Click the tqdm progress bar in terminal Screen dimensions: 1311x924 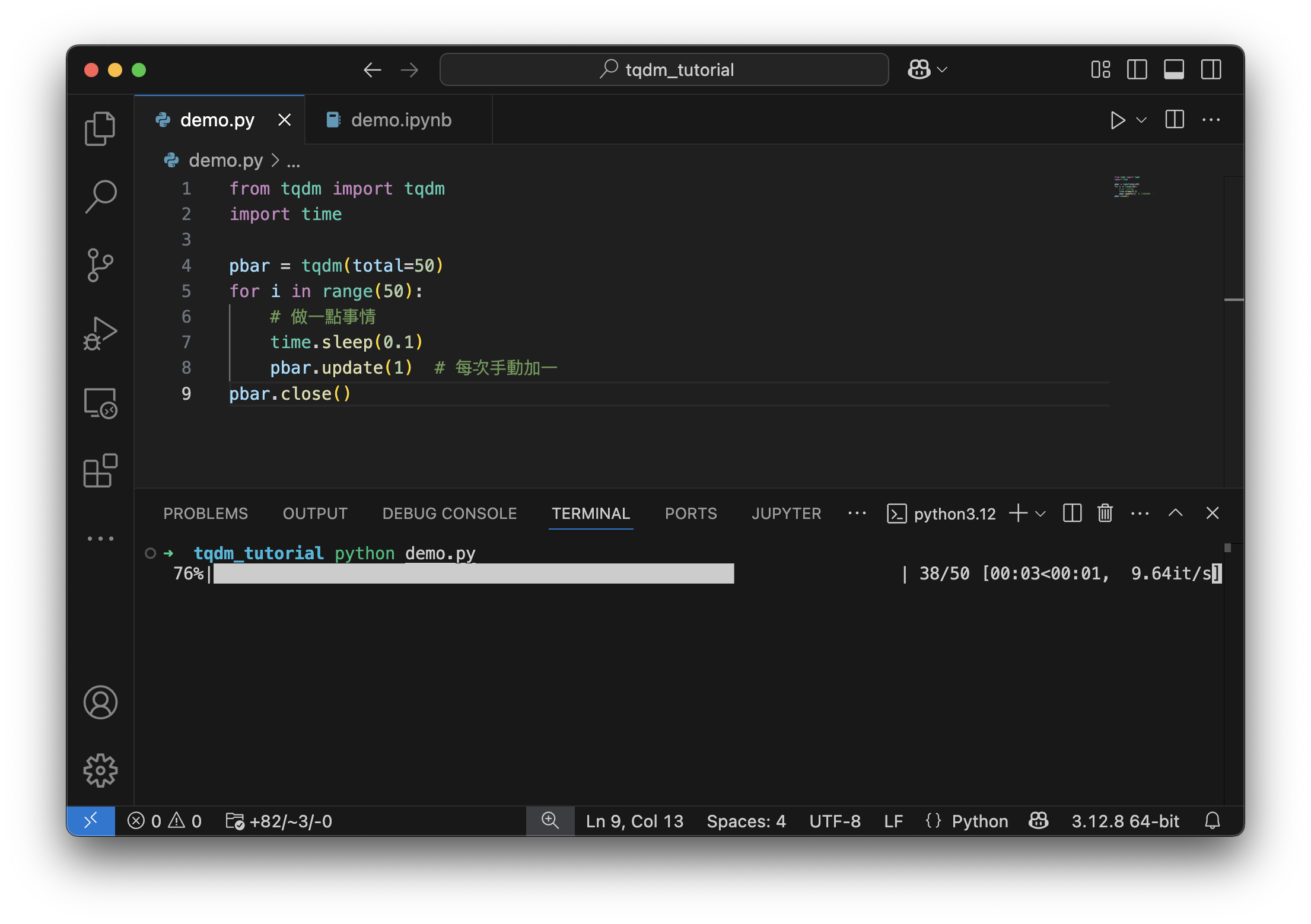pos(473,573)
